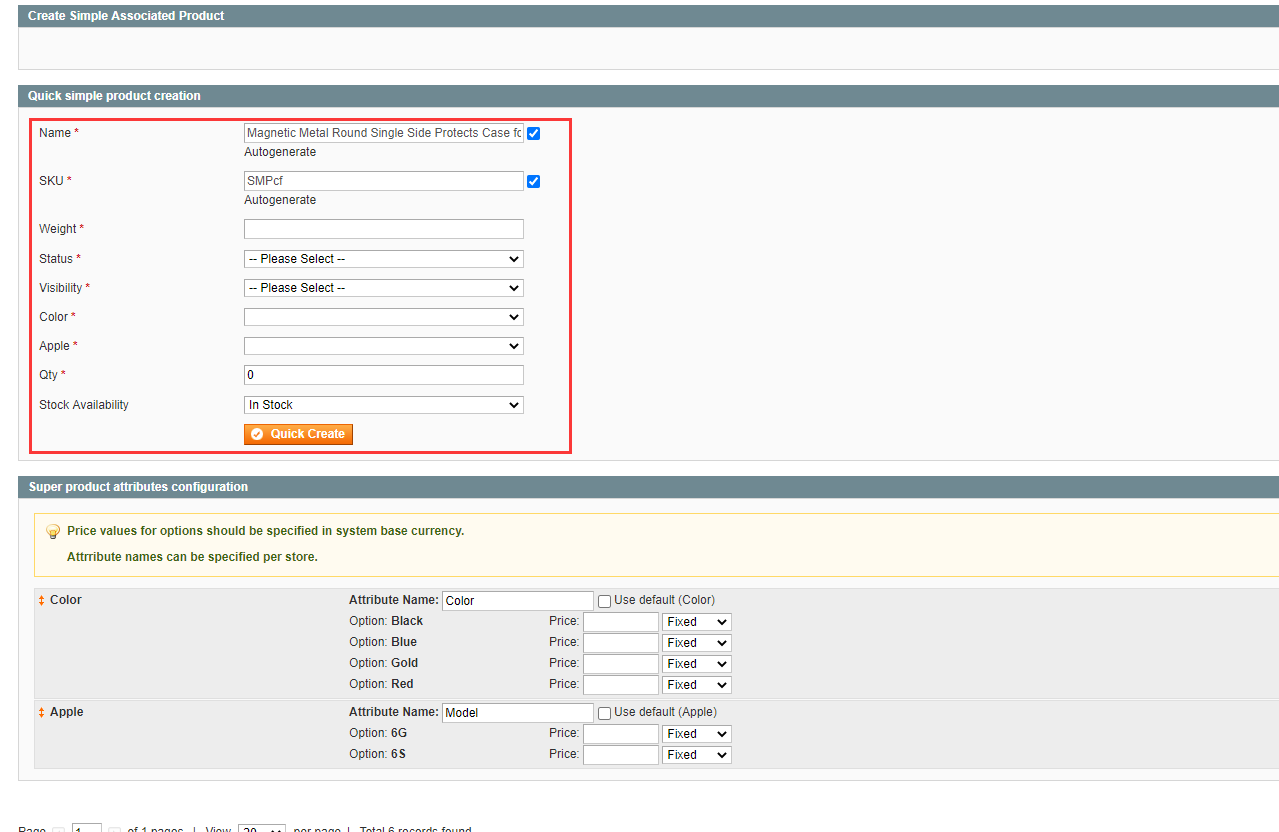Toggle the Name Autogenerate checkbox
Screen dimensions: 1279x832
pos(534,134)
